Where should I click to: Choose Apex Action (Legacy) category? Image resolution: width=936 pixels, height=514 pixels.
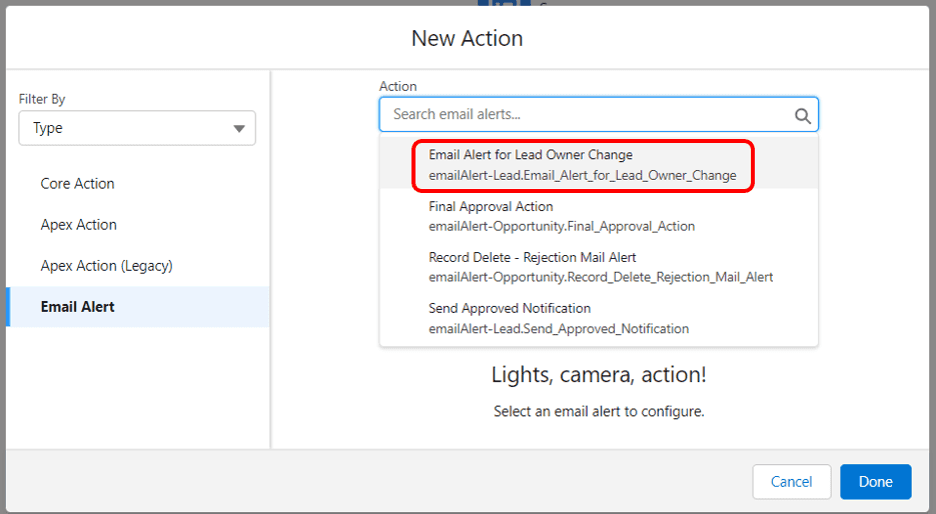coord(106,266)
